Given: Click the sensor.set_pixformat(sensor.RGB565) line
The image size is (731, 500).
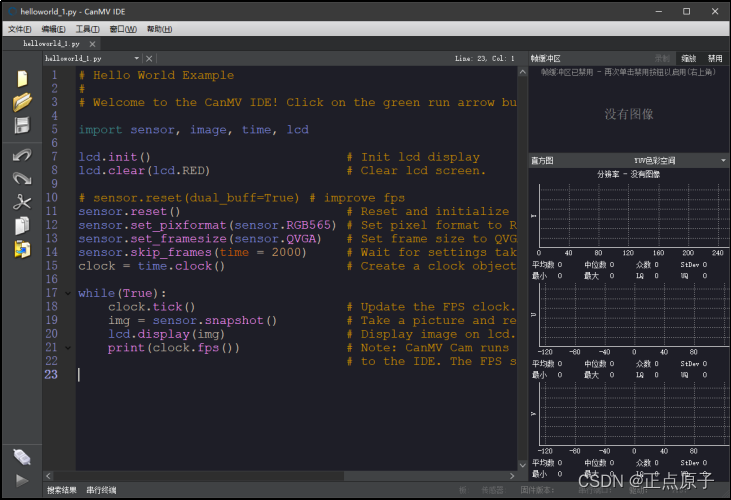Looking at the screenshot, I should pyautogui.click(x=207, y=225).
